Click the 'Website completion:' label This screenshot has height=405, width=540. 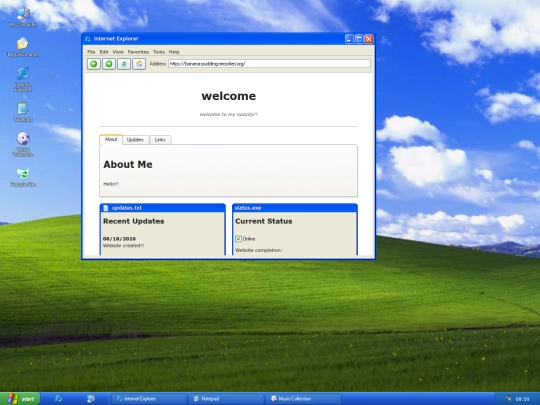click(259, 250)
